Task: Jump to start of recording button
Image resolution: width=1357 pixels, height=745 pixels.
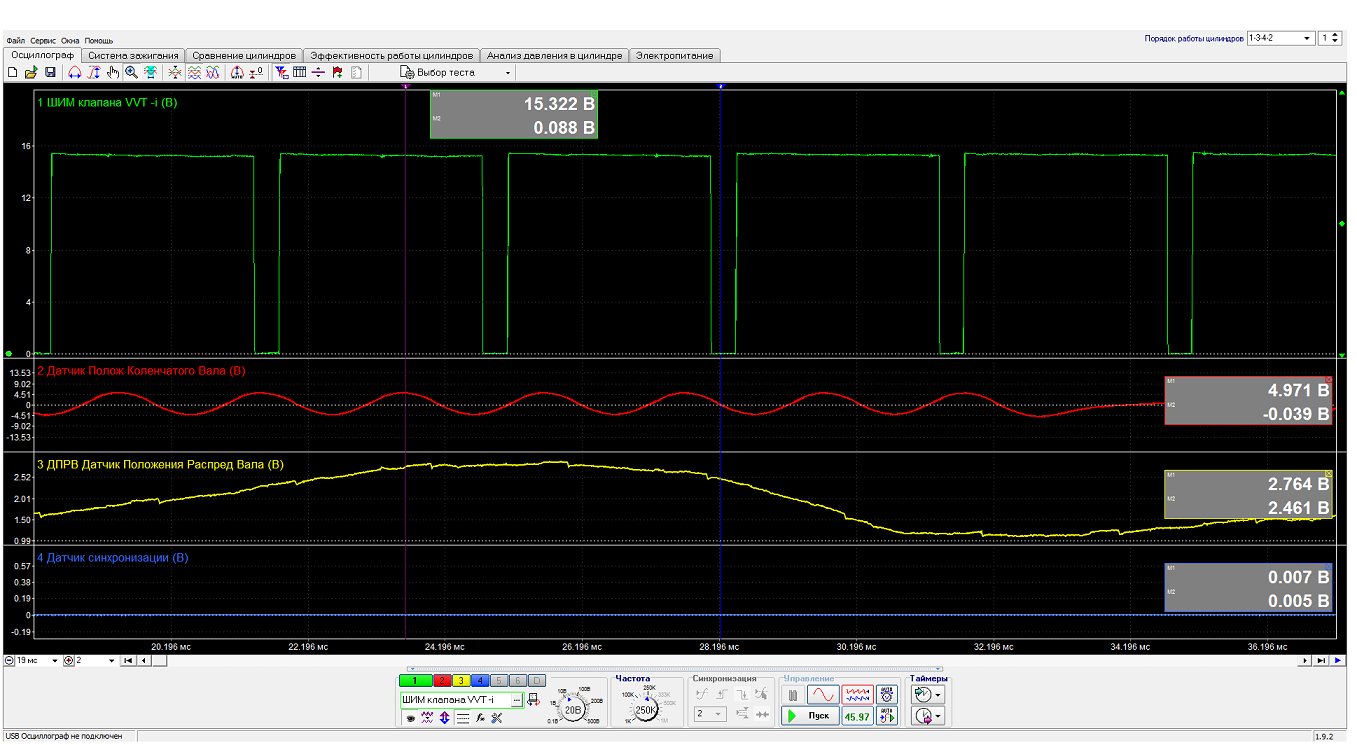Action: pyautogui.click(x=127, y=661)
